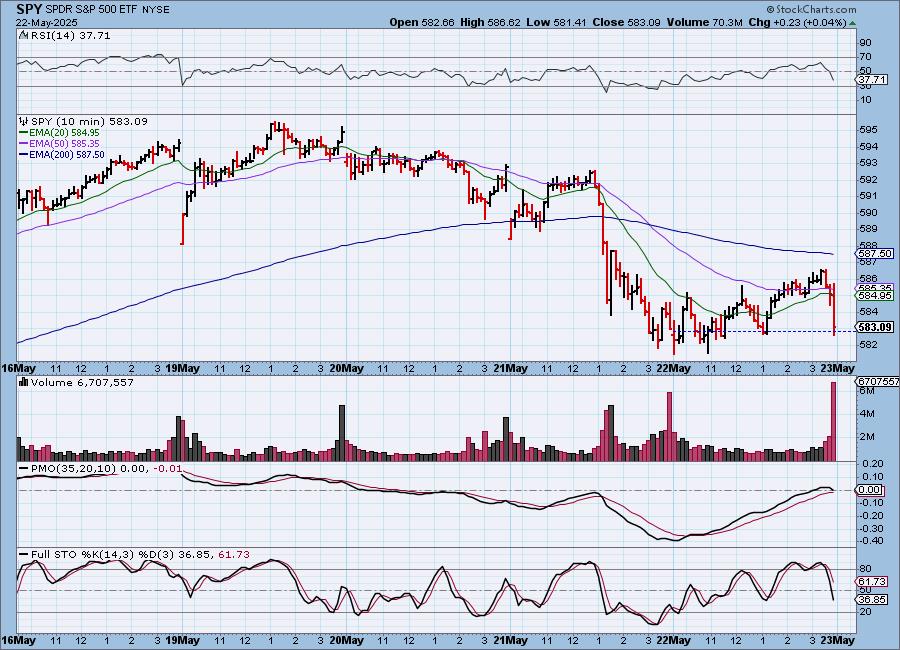
Task: Click the 10 label on the RSI axis
Action: pos(865,100)
